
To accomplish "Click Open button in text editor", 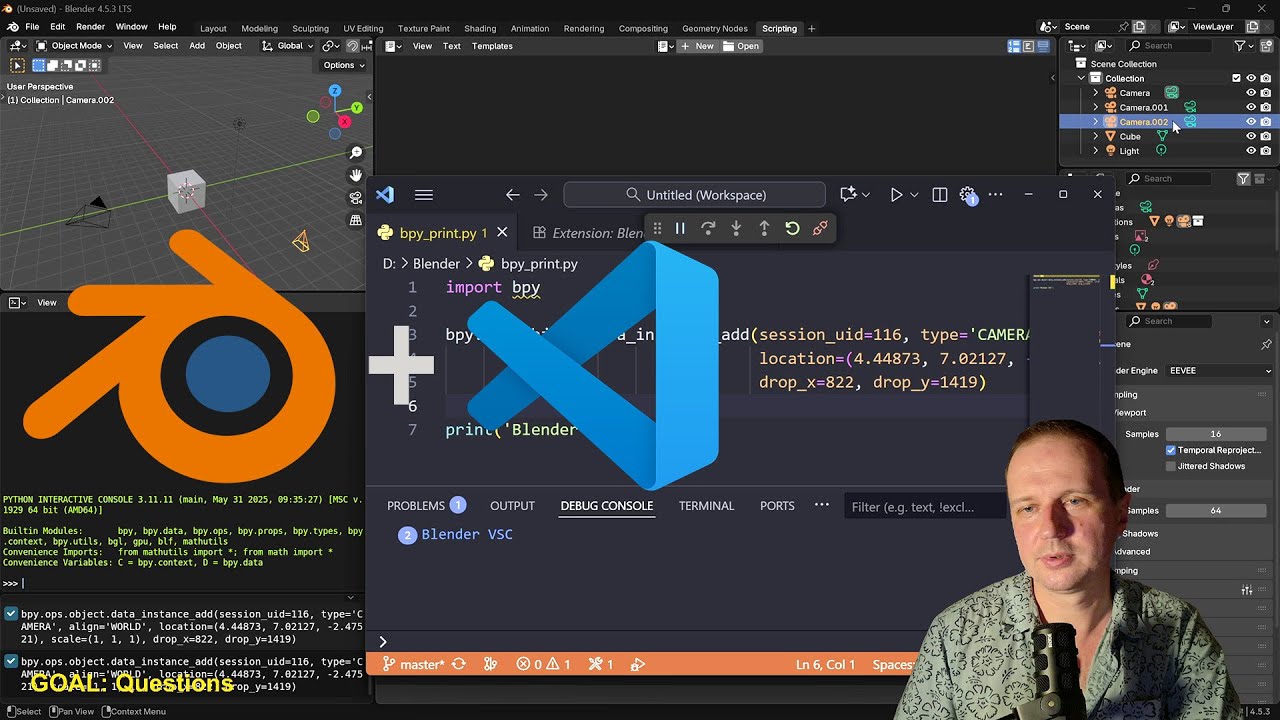I will pos(741,46).
